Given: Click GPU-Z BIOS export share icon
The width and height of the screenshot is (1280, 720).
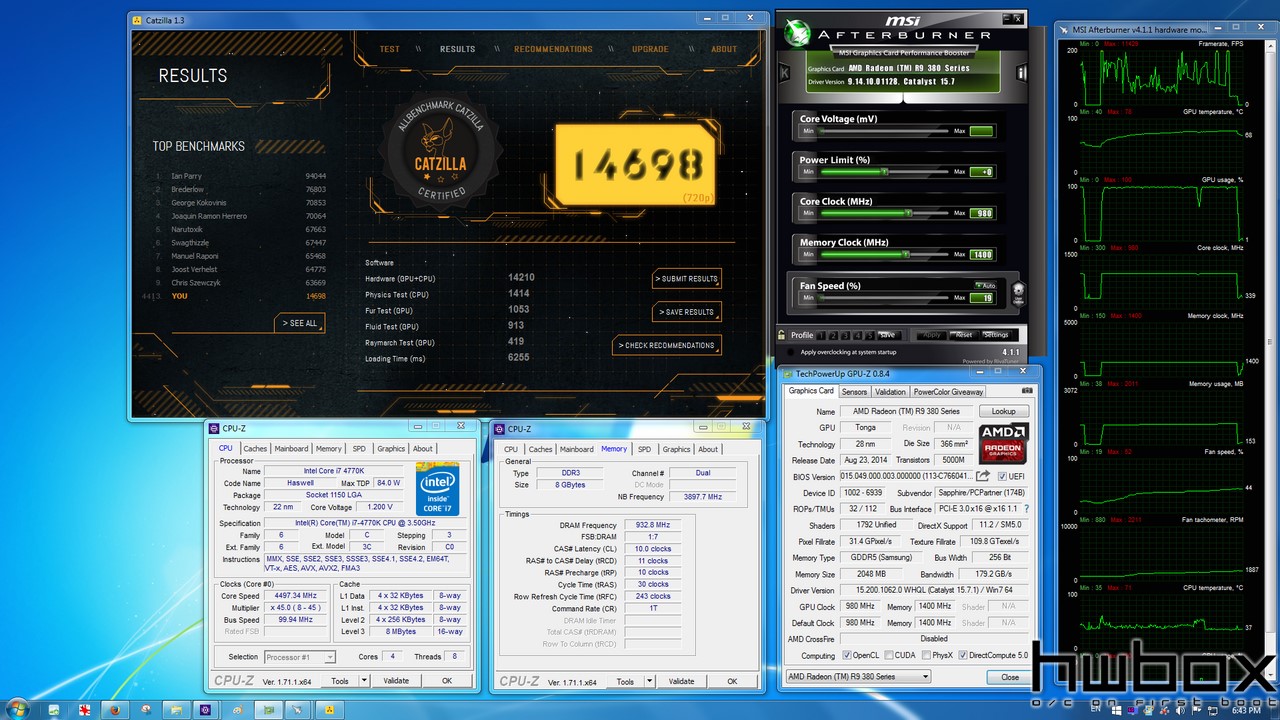Looking at the screenshot, I should [983, 476].
